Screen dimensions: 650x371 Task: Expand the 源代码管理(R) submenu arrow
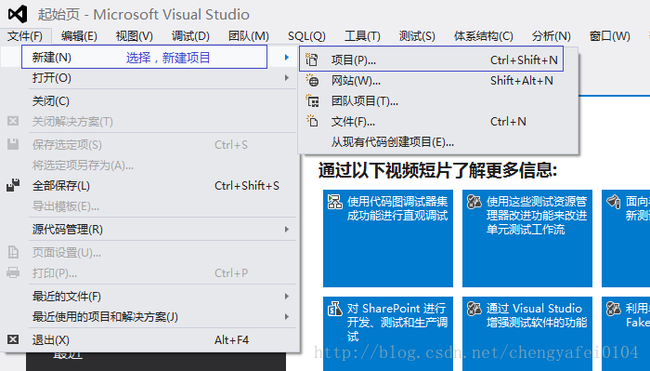click(x=286, y=229)
